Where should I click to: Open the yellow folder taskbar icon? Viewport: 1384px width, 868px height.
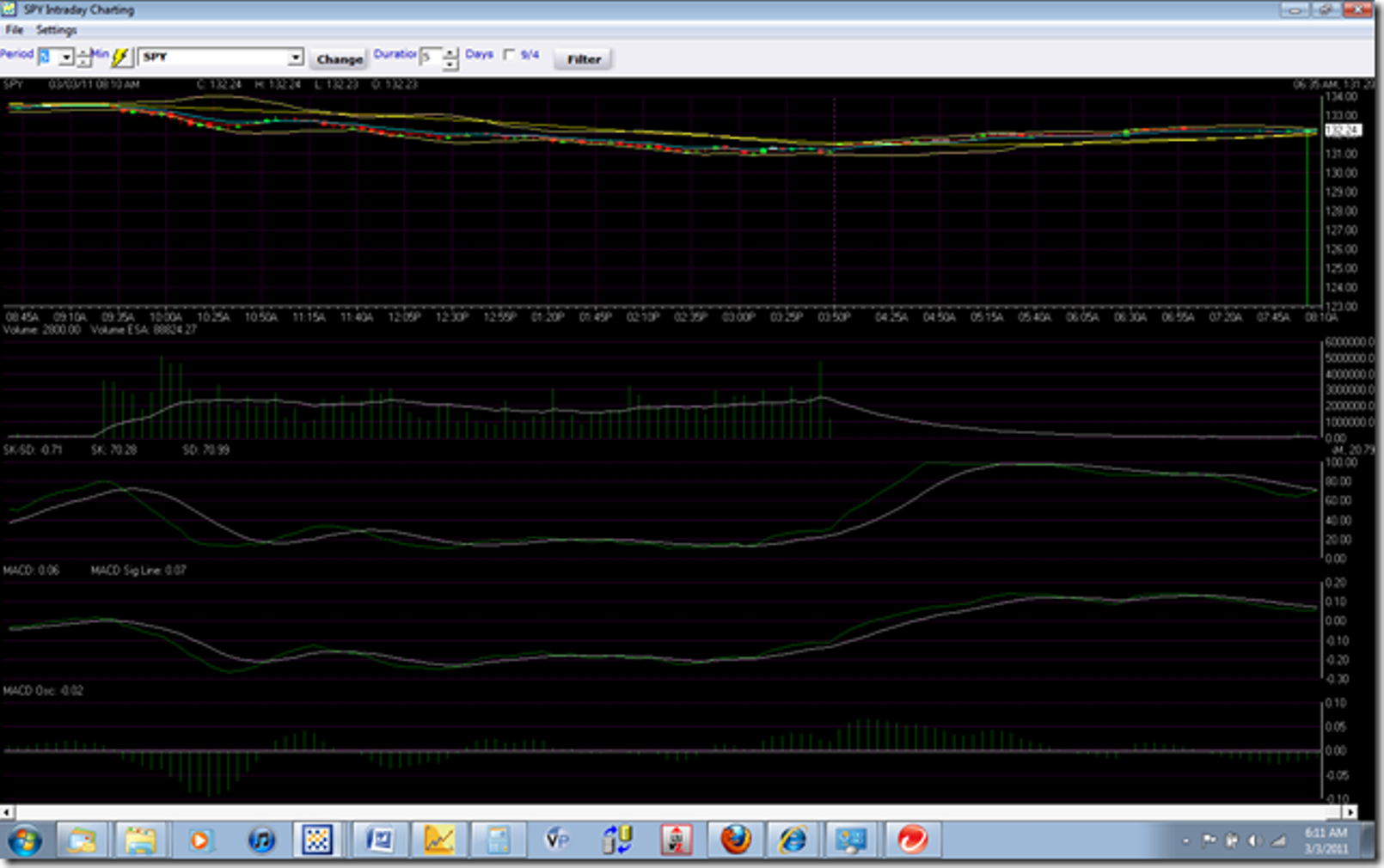[140, 840]
